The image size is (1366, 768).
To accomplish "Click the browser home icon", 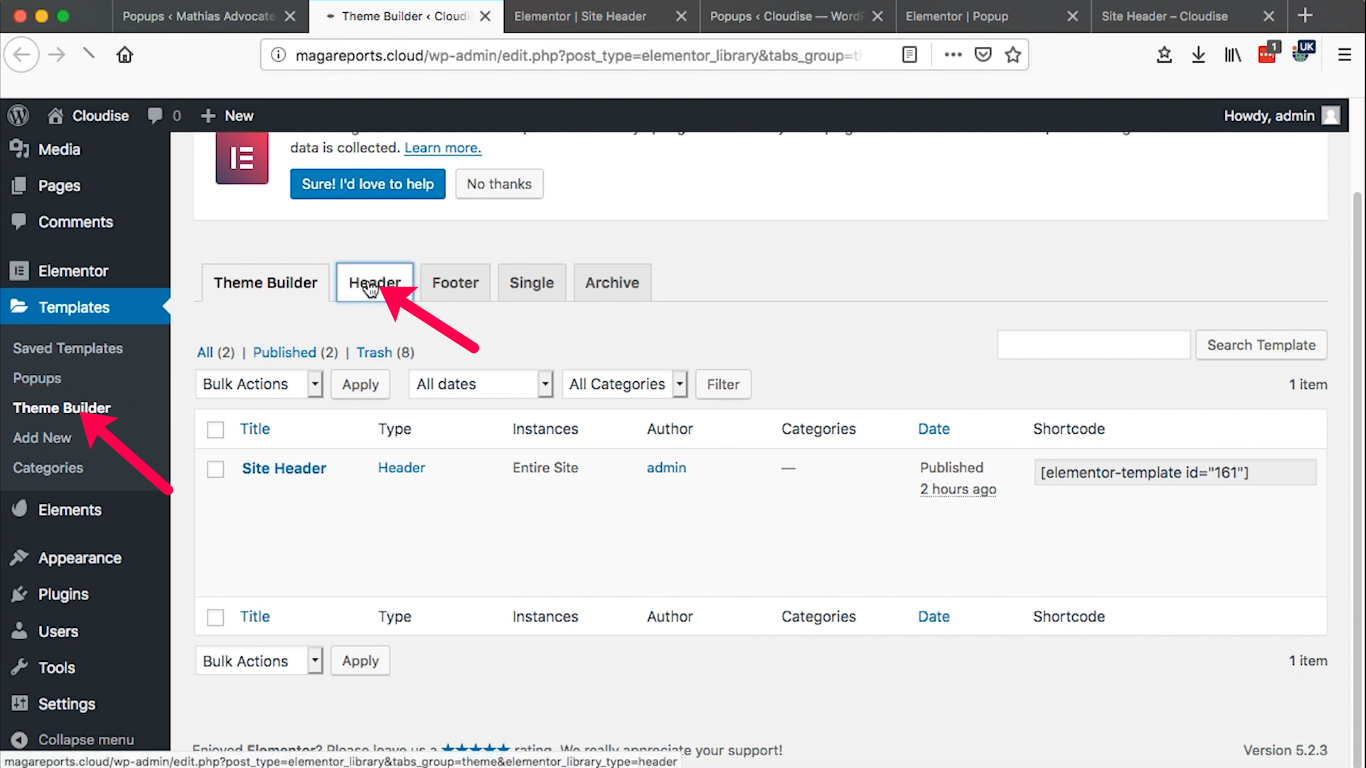I will click(125, 55).
